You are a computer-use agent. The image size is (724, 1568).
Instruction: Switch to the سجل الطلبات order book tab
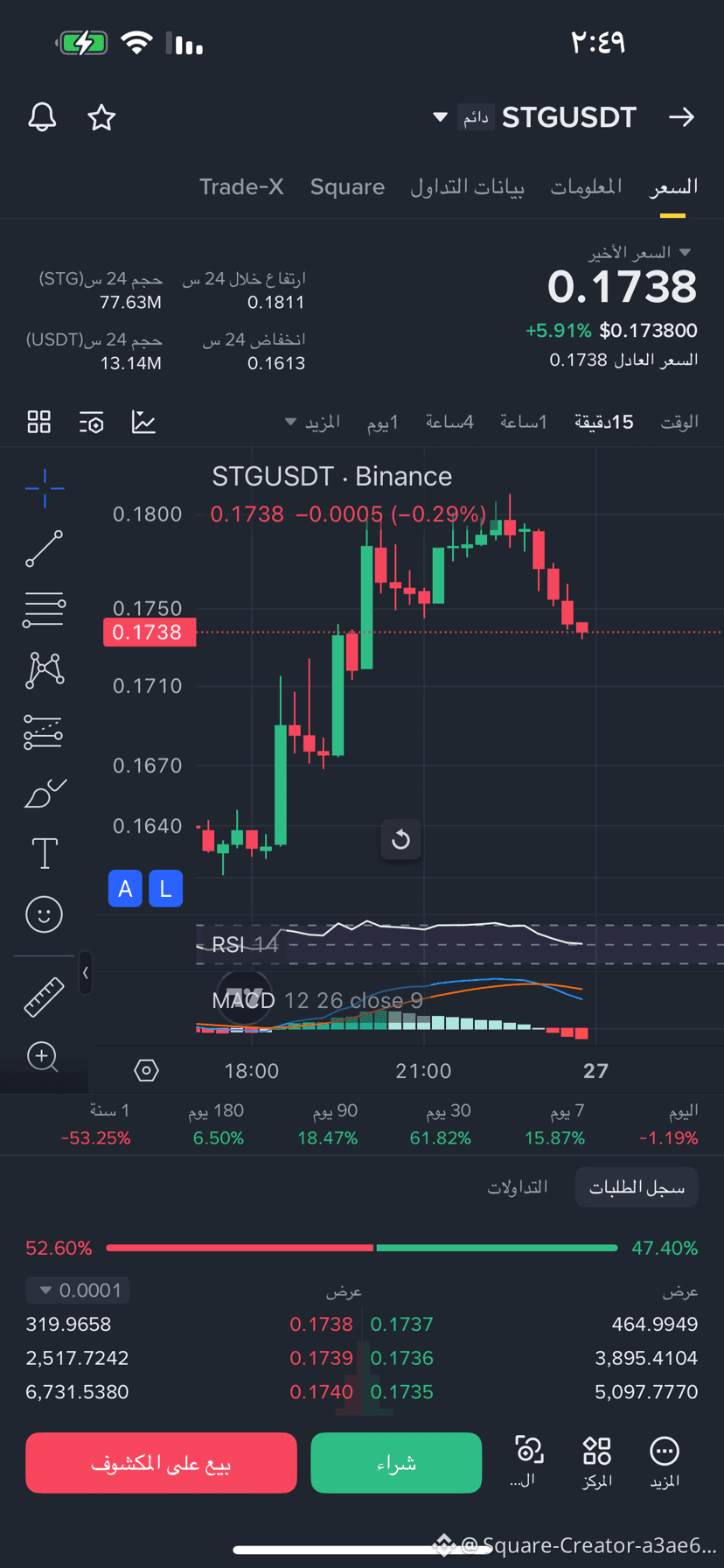click(637, 1187)
